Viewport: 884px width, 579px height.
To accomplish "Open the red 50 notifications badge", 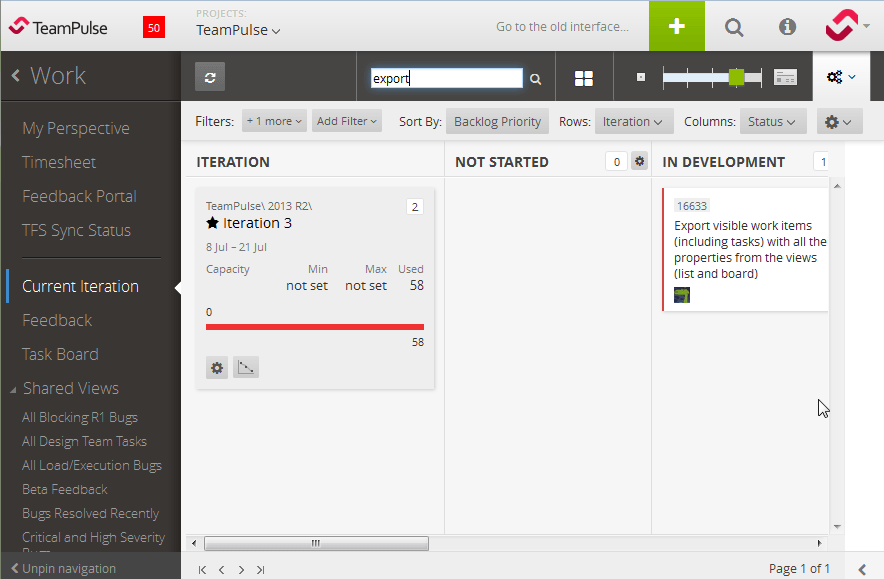I will [x=153, y=27].
